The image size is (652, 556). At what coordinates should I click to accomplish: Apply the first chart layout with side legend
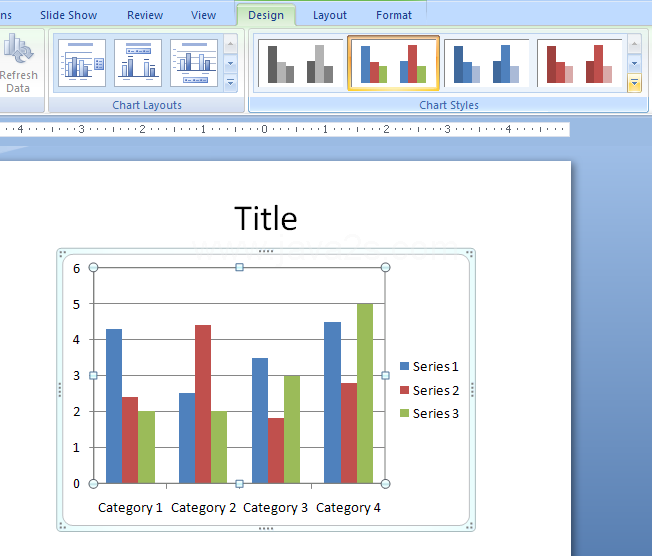pyautogui.click(x=82, y=63)
